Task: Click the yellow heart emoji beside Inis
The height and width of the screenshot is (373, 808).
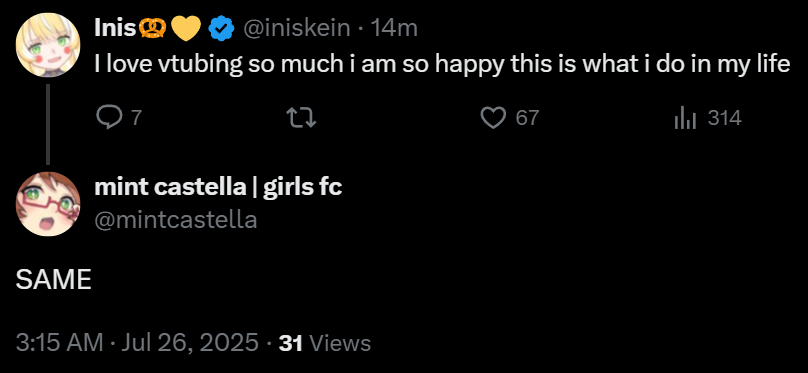Action: [x=185, y=29]
